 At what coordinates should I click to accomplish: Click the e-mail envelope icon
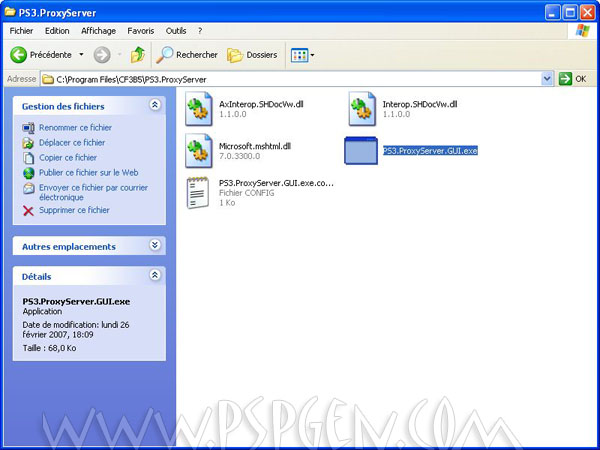29,188
